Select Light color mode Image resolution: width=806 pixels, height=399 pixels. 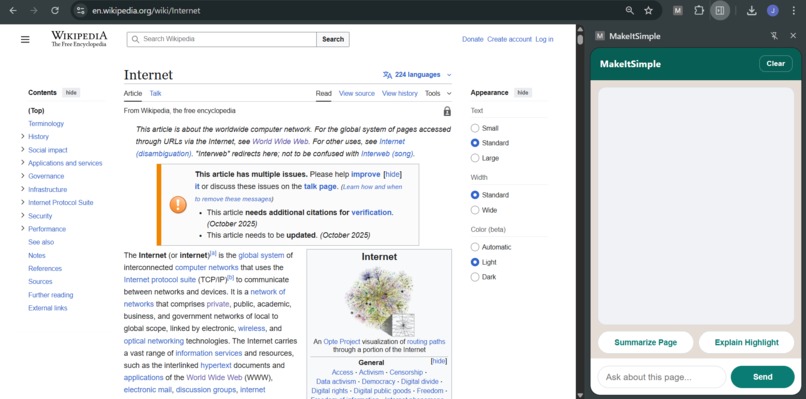[475, 262]
